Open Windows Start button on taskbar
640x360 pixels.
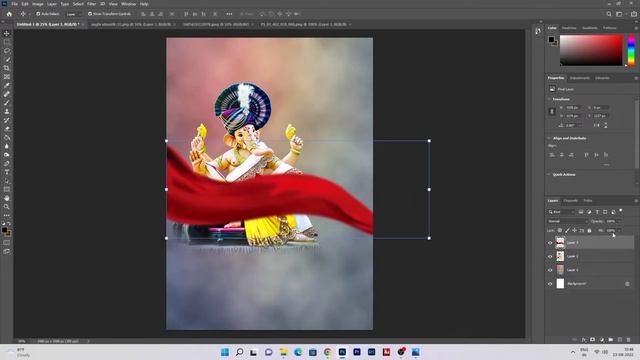[x=225, y=352]
